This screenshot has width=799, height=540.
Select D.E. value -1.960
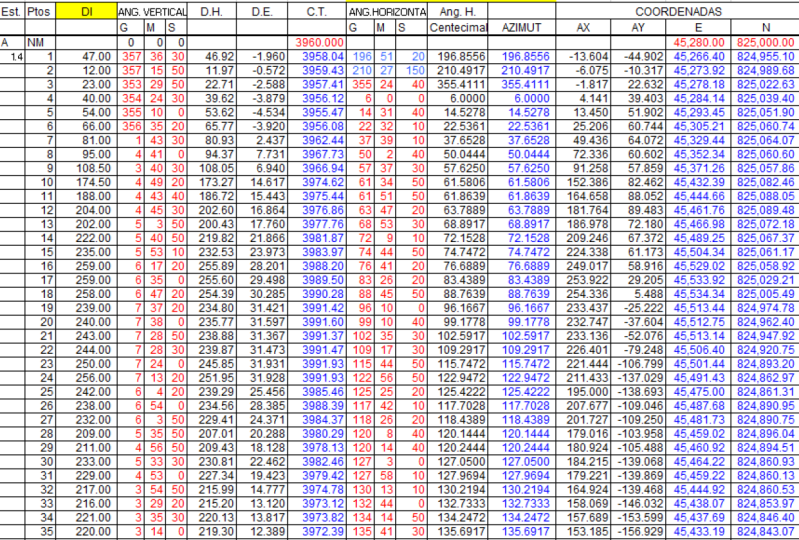click(268, 57)
